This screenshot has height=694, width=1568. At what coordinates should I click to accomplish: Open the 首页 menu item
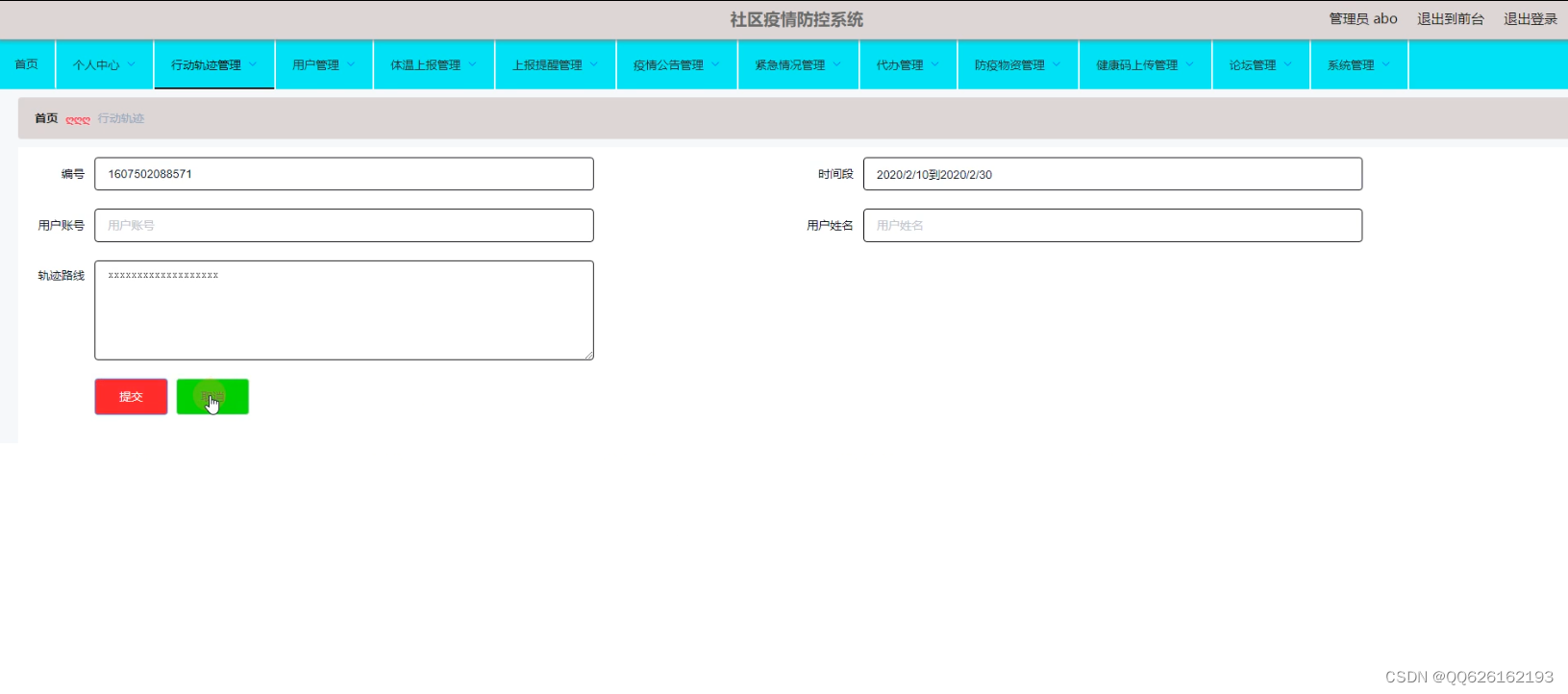pyautogui.click(x=27, y=64)
